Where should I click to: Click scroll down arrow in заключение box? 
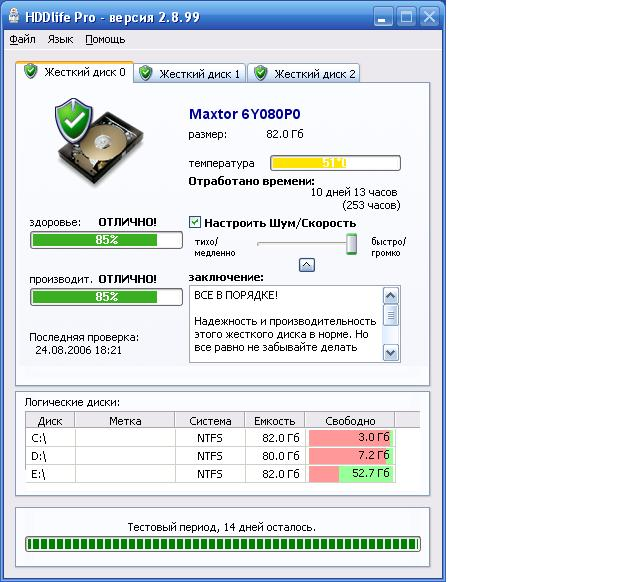391,353
